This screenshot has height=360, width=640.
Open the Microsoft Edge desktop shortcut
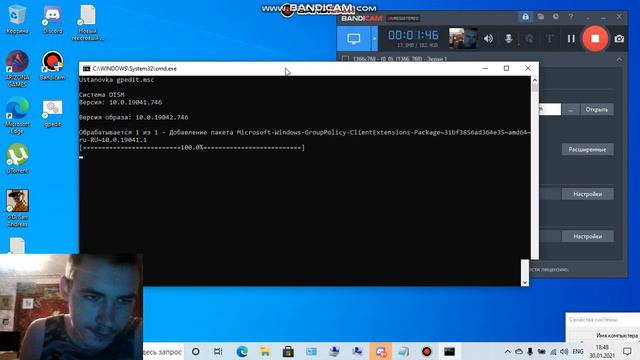pos(17,115)
